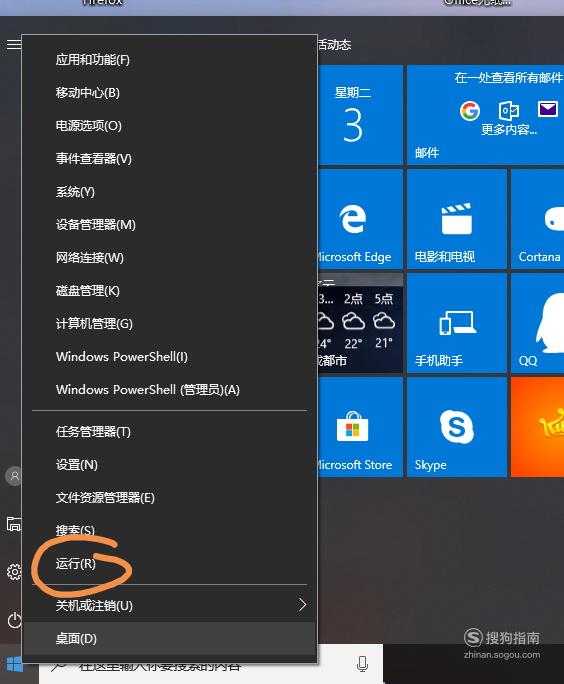Screen dimensions: 564x684
Task: Open the calendar tile showing 星期二 3
Action: coord(360,115)
